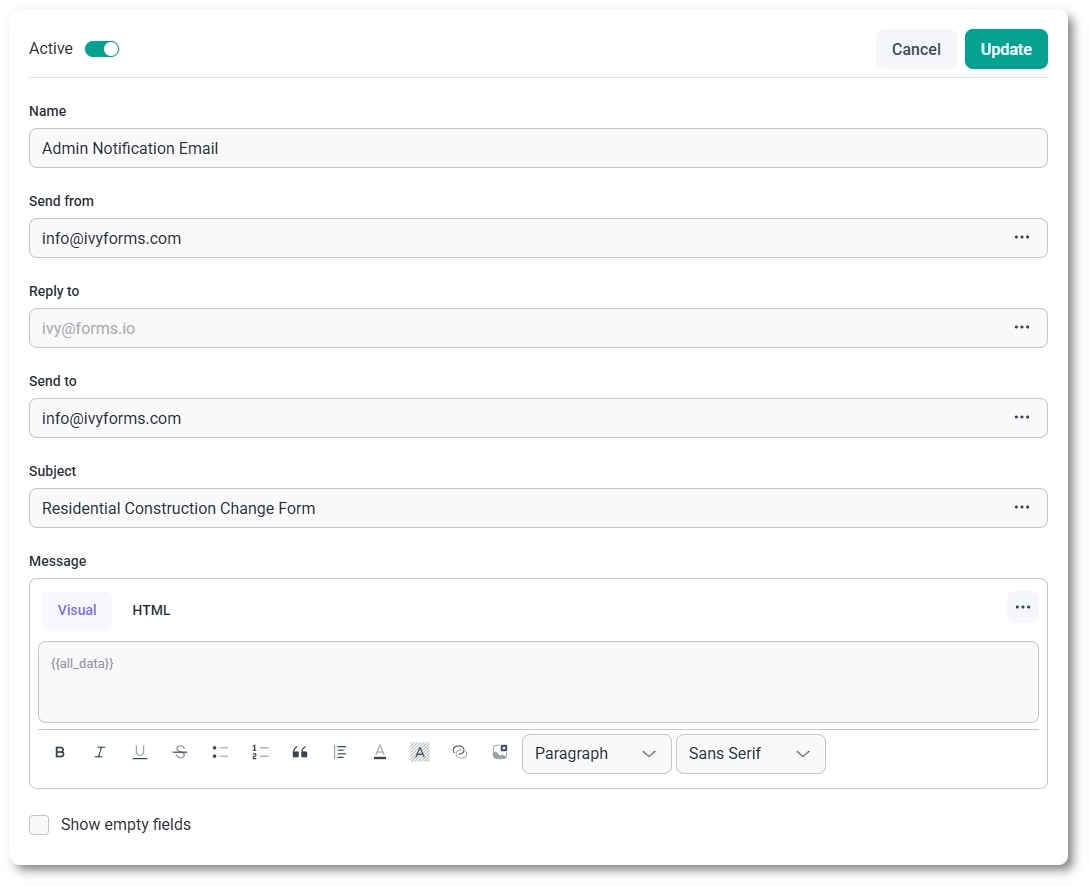1089x886 pixels.
Task: Insert an image into the message
Action: pyautogui.click(x=499, y=752)
